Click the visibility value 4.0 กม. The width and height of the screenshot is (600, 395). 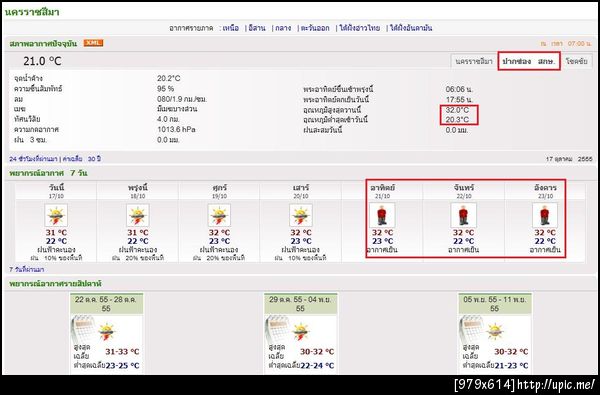(x=168, y=119)
